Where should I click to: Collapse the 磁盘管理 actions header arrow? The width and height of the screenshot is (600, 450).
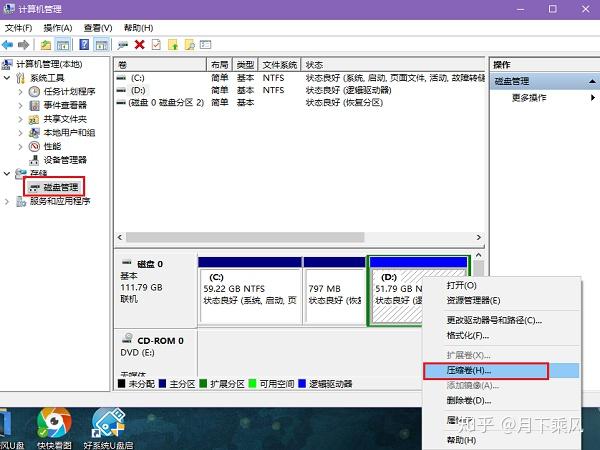tap(592, 81)
